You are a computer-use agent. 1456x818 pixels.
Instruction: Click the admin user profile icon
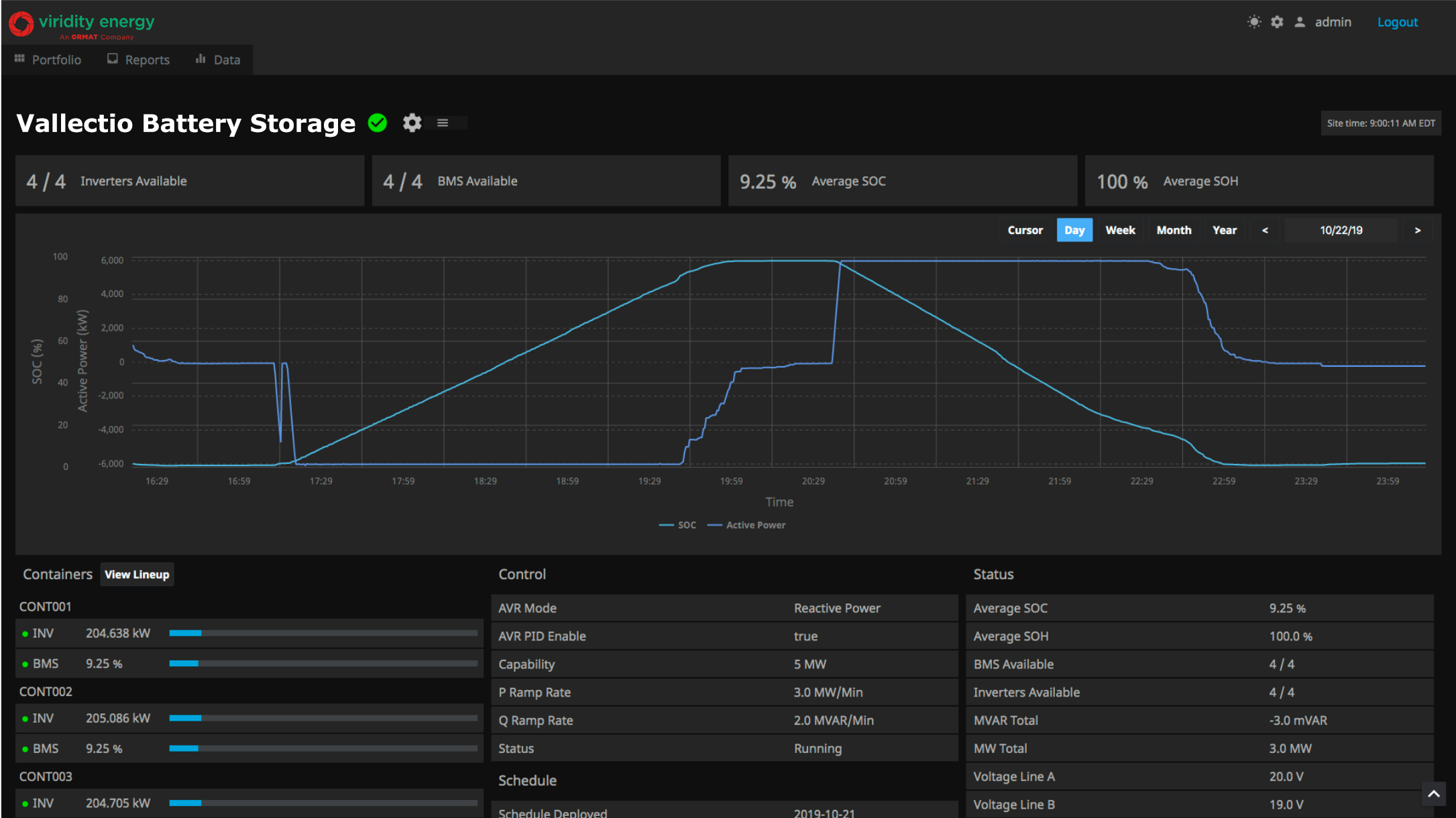(x=1300, y=22)
